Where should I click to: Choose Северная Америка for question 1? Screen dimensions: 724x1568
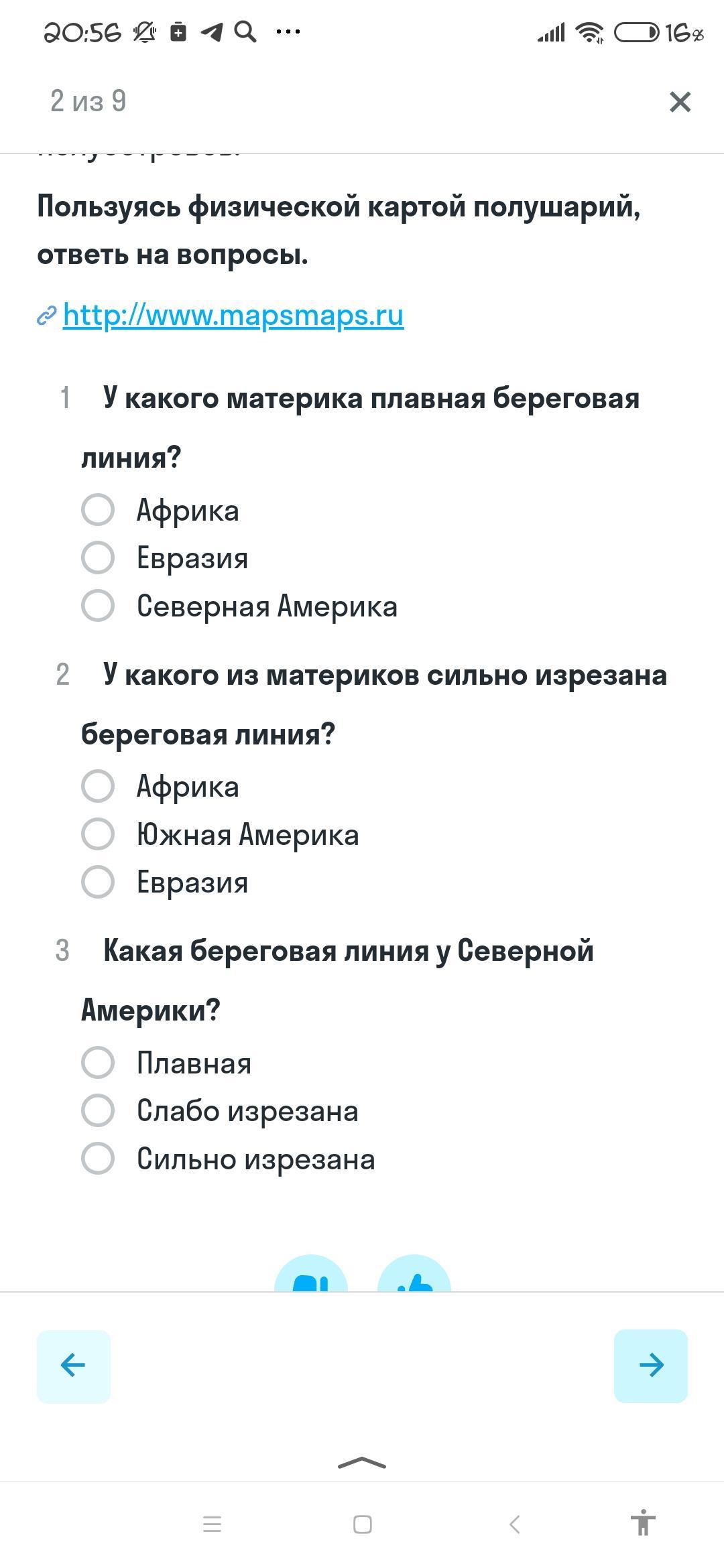(98, 606)
